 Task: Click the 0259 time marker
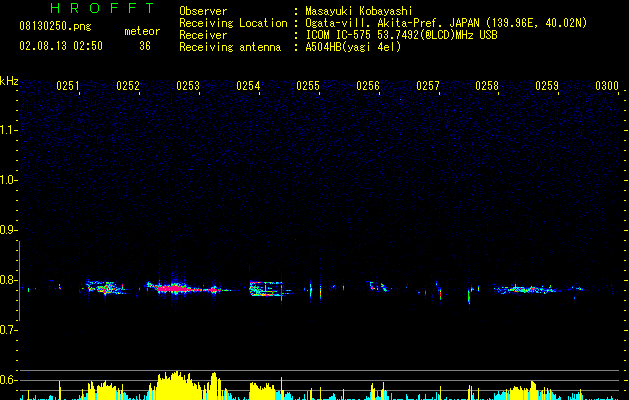[547, 86]
